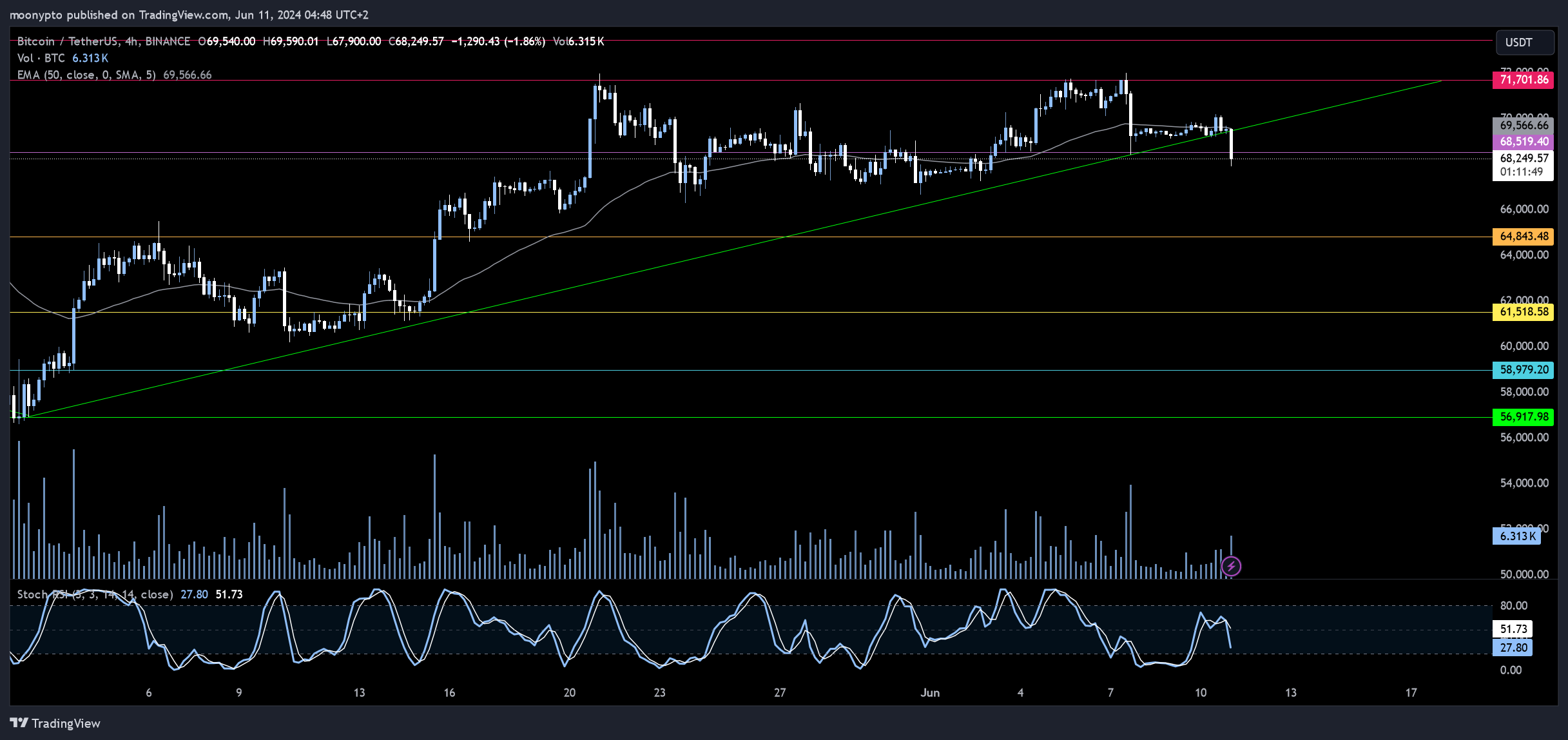Image resolution: width=1568 pixels, height=740 pixels.
Task: Click the '23' date on the time axis
Action: point(660,693)
